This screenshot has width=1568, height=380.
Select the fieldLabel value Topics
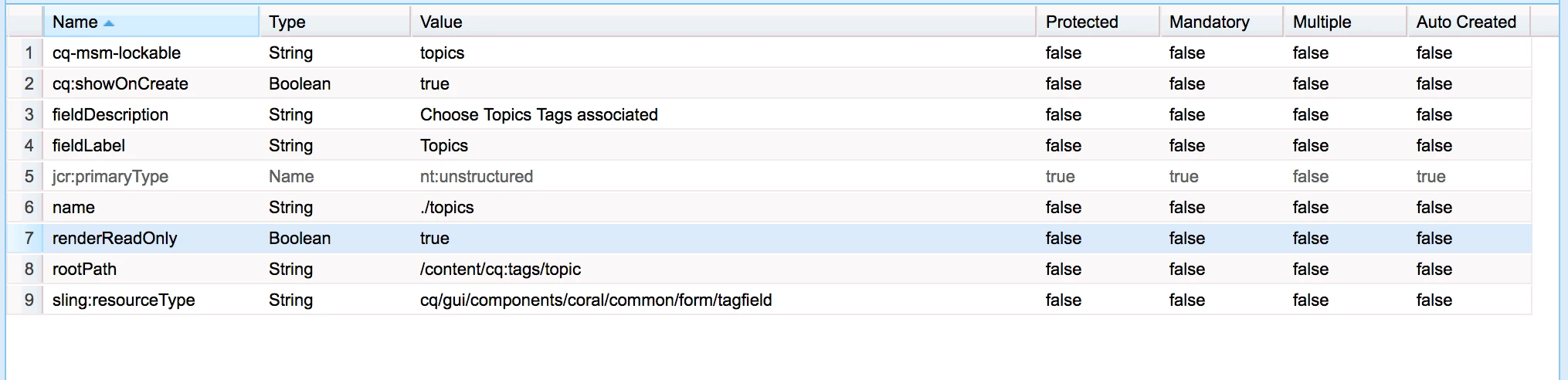point(444,145)
